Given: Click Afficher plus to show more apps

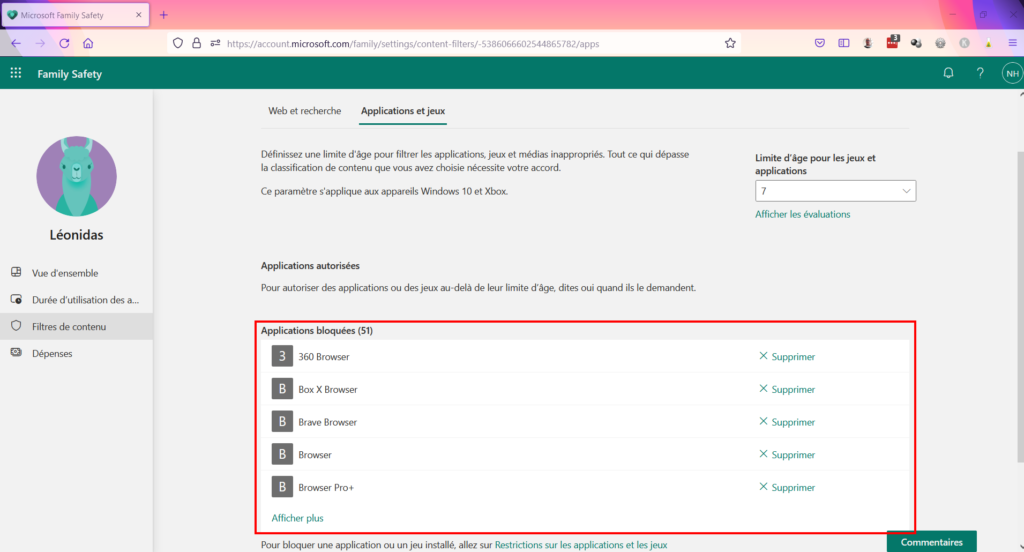Looking at the screenshot, I should 297,517.
